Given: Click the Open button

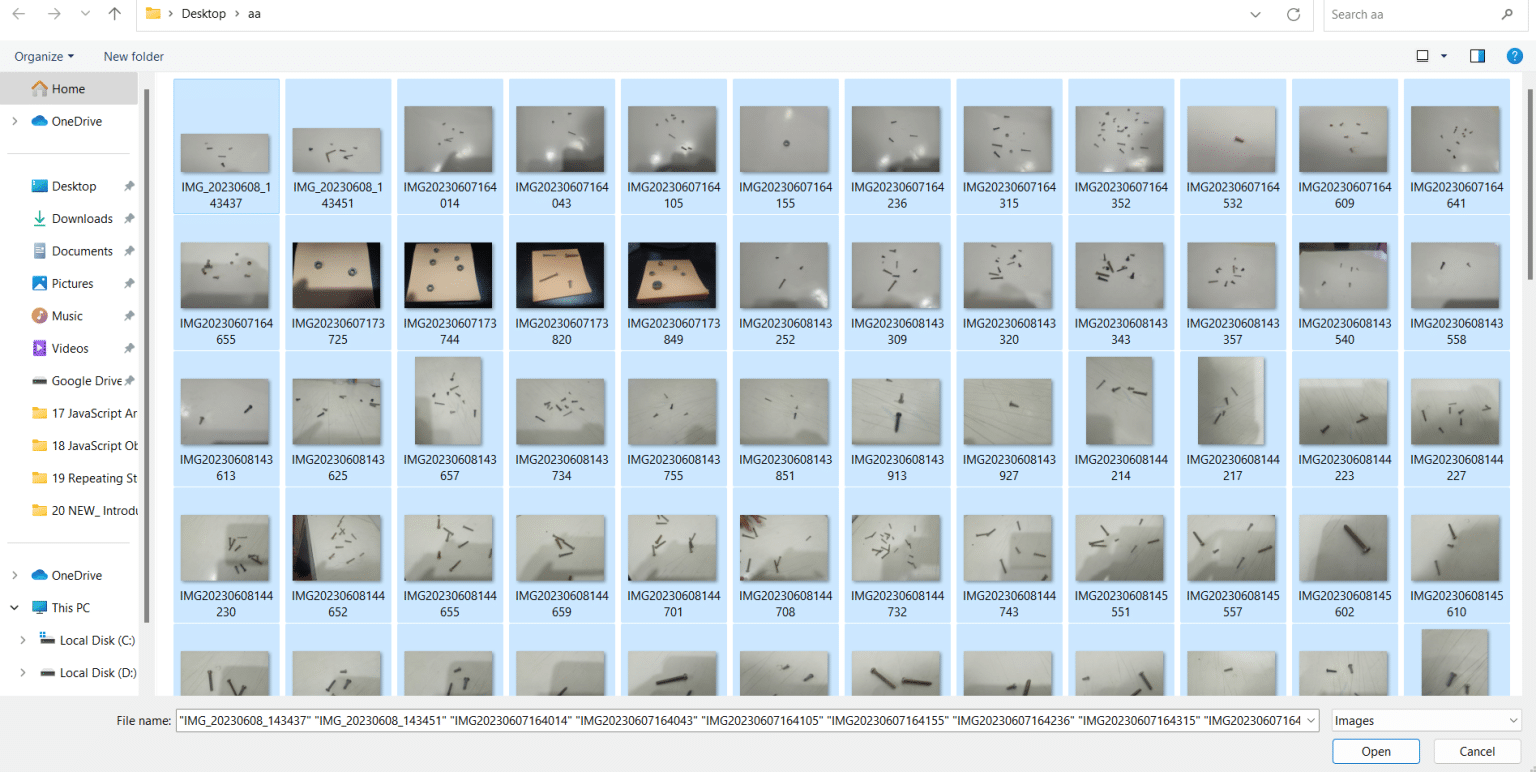Looking at the screenshot, I should coord(1375,751).
